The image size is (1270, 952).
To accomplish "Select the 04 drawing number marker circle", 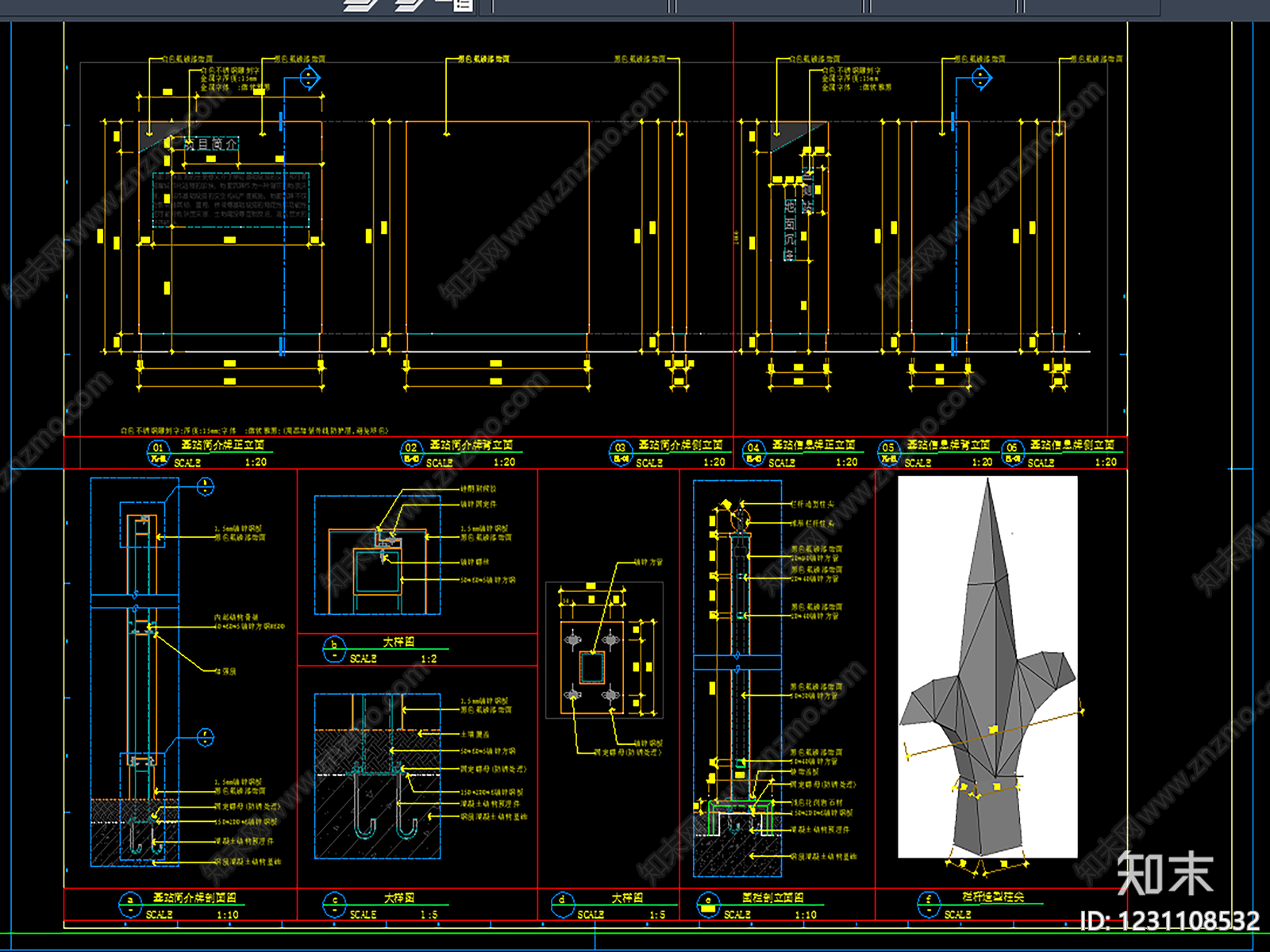I will click(754, 453).
